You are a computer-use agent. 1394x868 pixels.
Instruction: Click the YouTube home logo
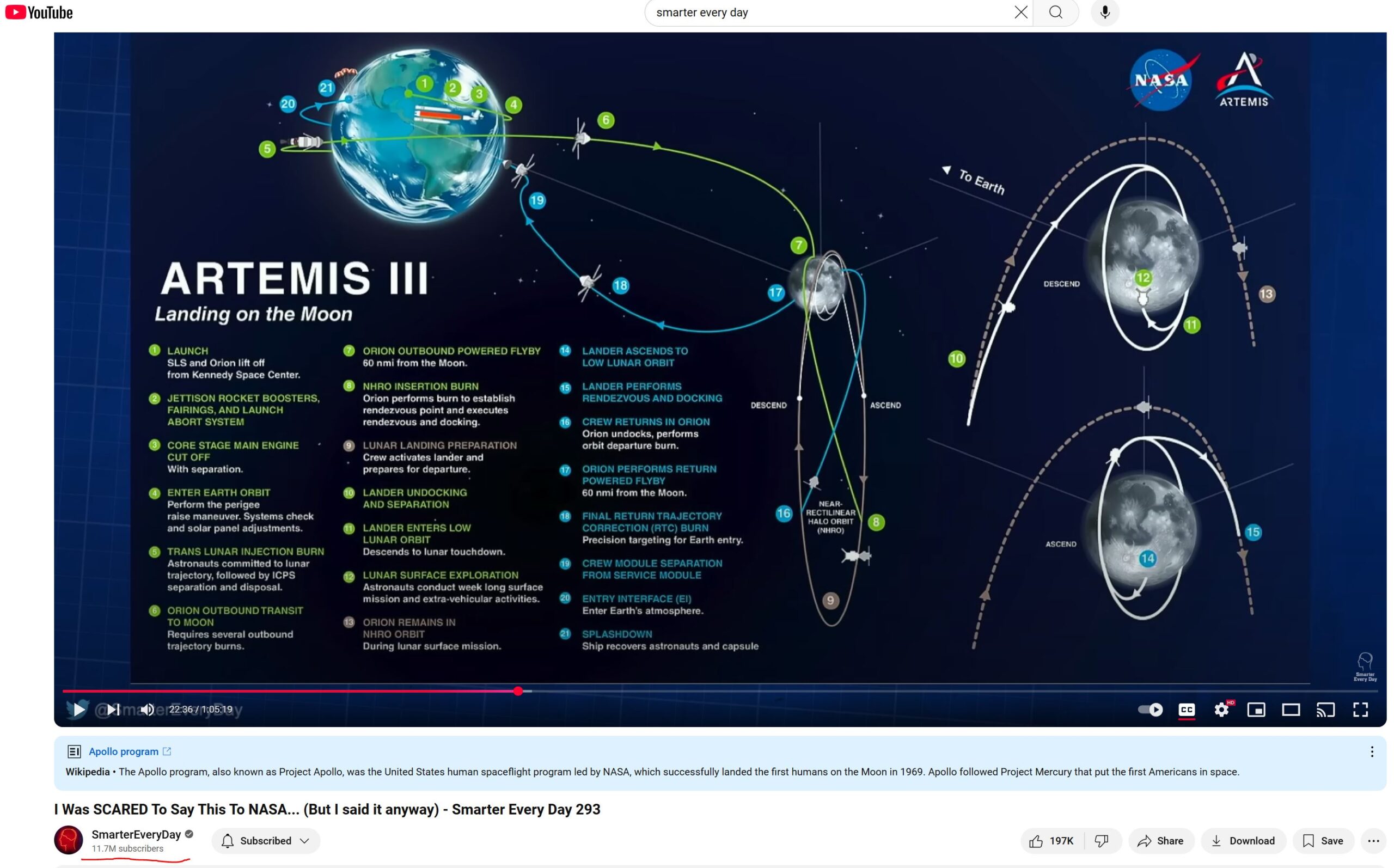tap(39, 13)
